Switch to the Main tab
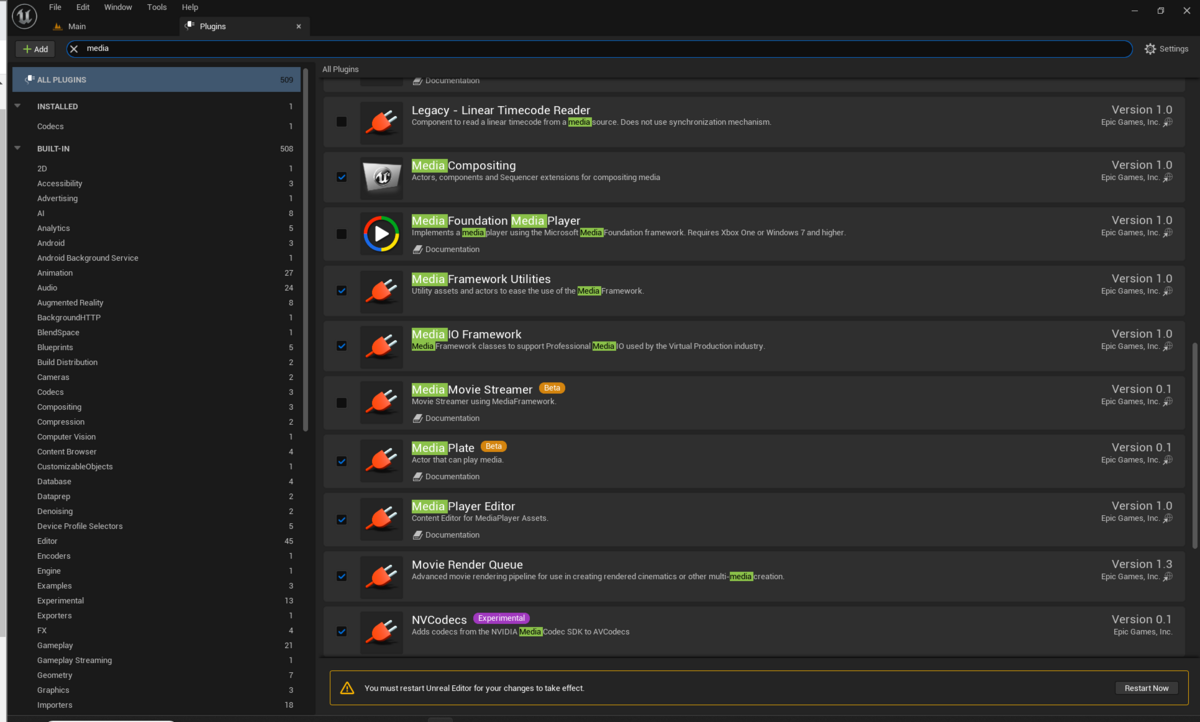This screenshot has height=722, width=1200. (x=76, y=26)
